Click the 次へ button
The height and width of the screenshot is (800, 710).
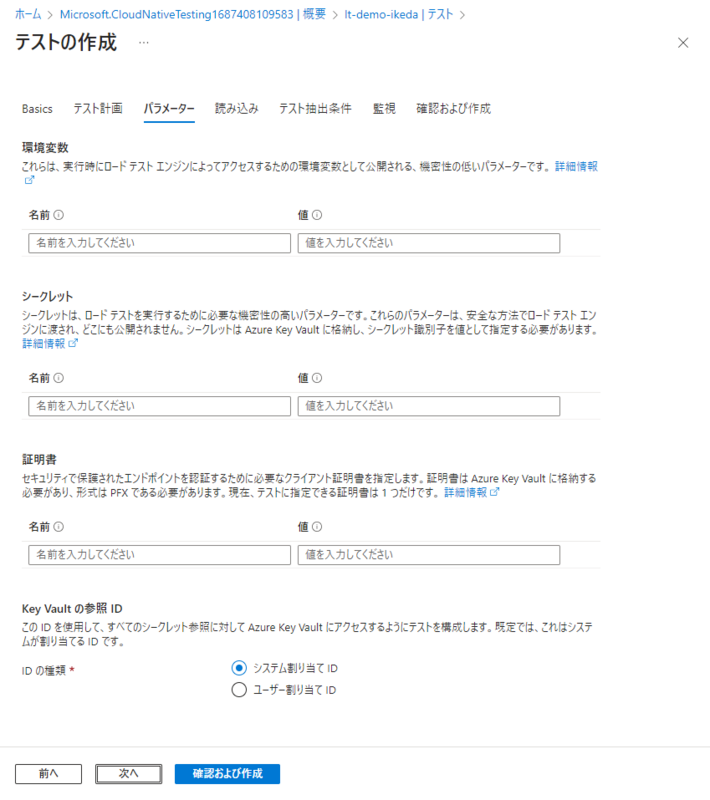click(129, 774)
